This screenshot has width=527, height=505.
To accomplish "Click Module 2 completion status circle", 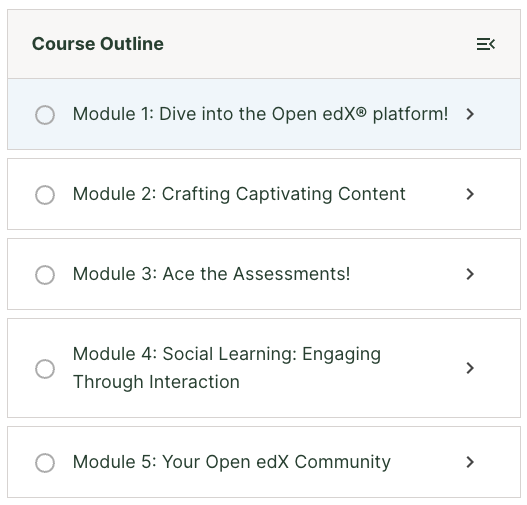I will click(x=45, y=195).
